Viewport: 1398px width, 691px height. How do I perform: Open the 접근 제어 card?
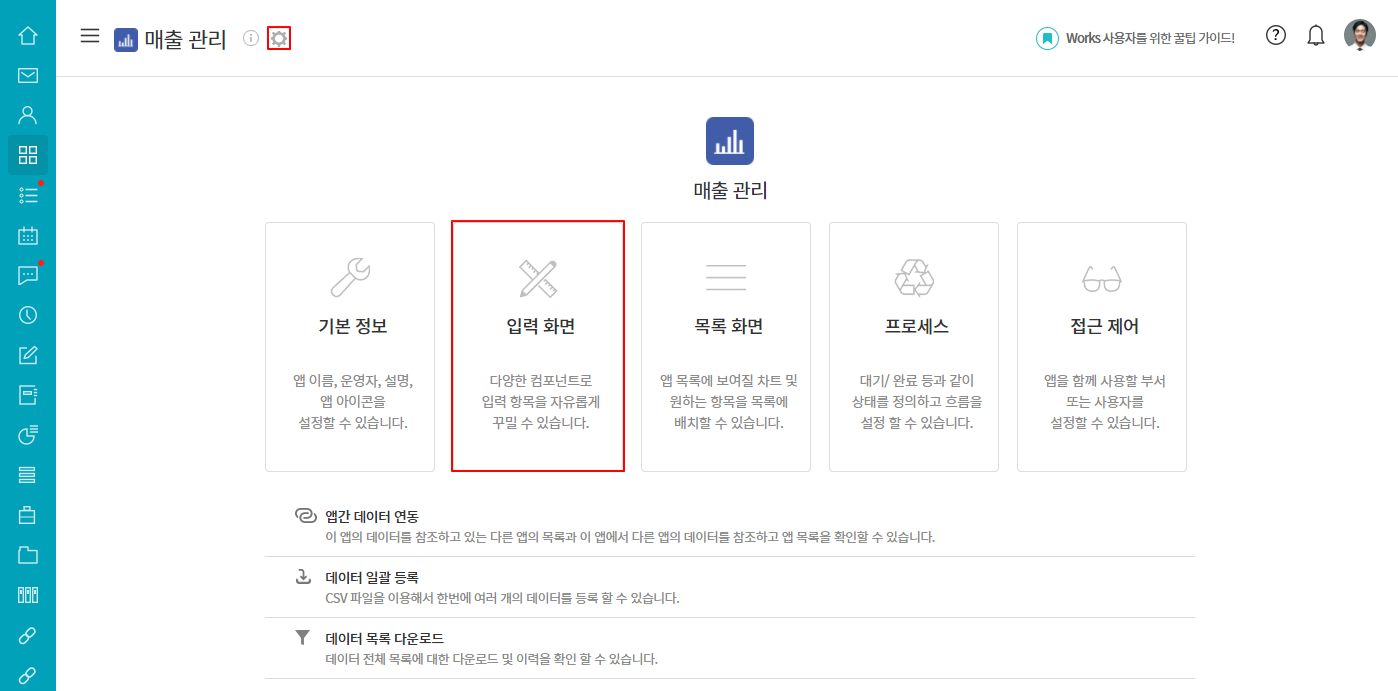pyautogui.click(x=1102, y=347)
